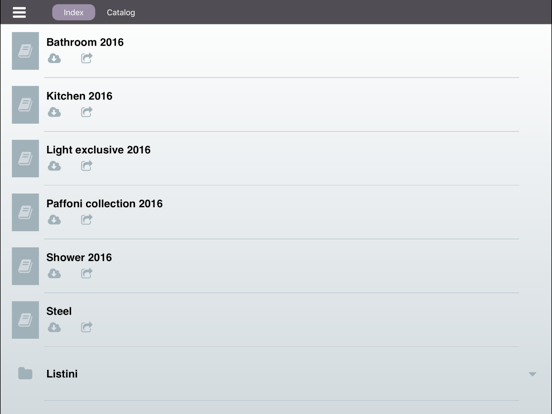Share the Paffoni collection 2016 catalog
Image resolution: width=552 pixels, height=414 pixels.
pyautogui.click(x=87, y=219)
